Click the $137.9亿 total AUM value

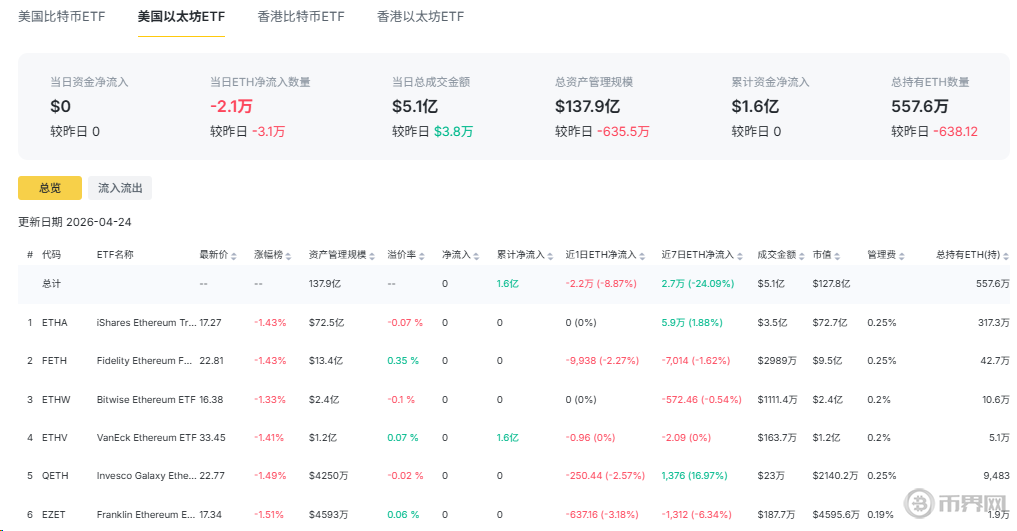coord(587,106)
